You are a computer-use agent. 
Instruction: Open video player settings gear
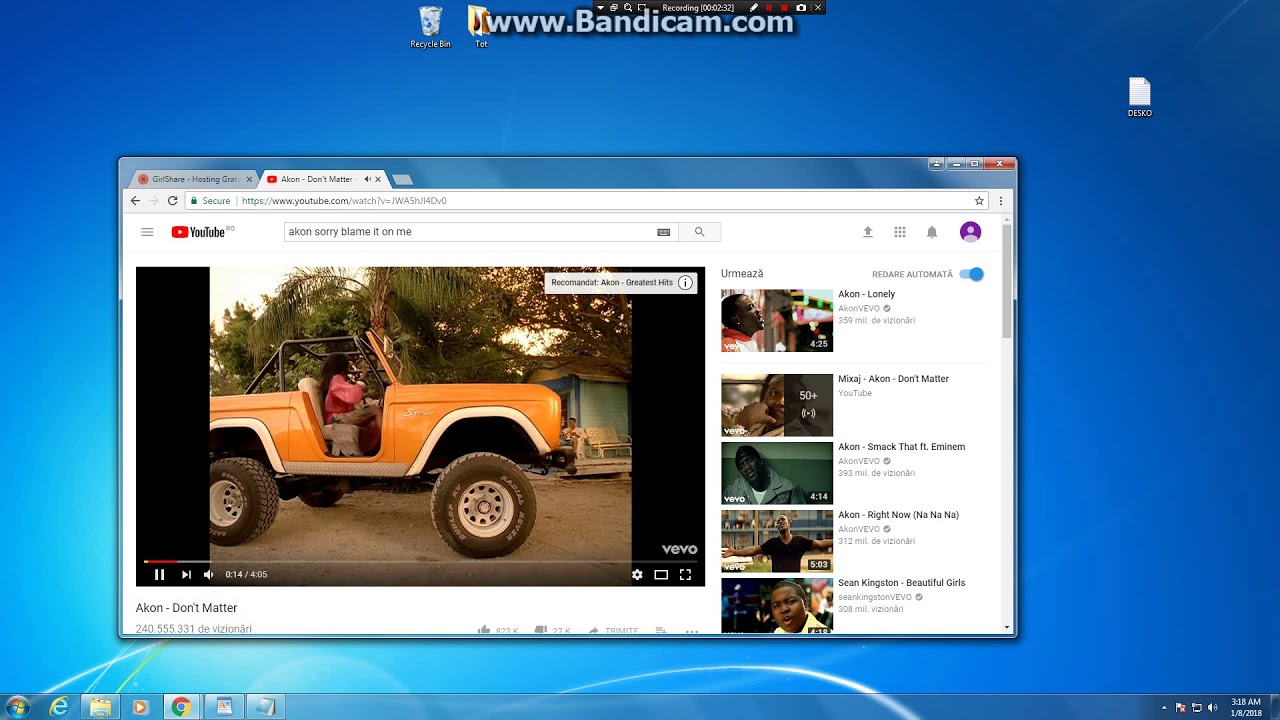coord(637,575)
